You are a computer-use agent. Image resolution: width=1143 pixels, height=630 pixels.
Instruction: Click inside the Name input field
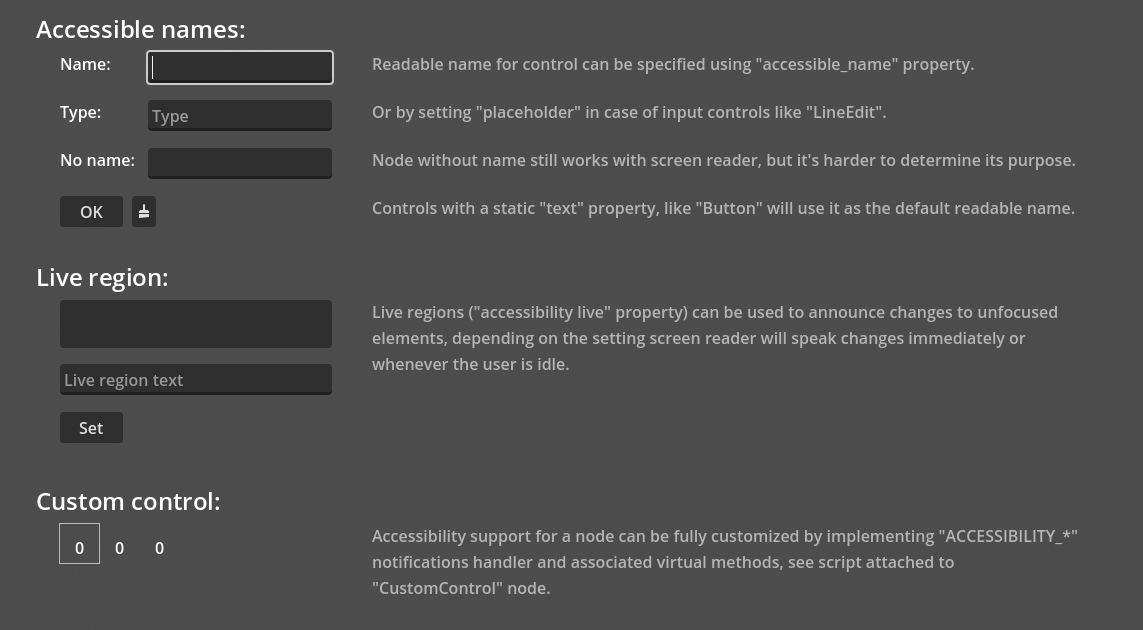(240, 67)
